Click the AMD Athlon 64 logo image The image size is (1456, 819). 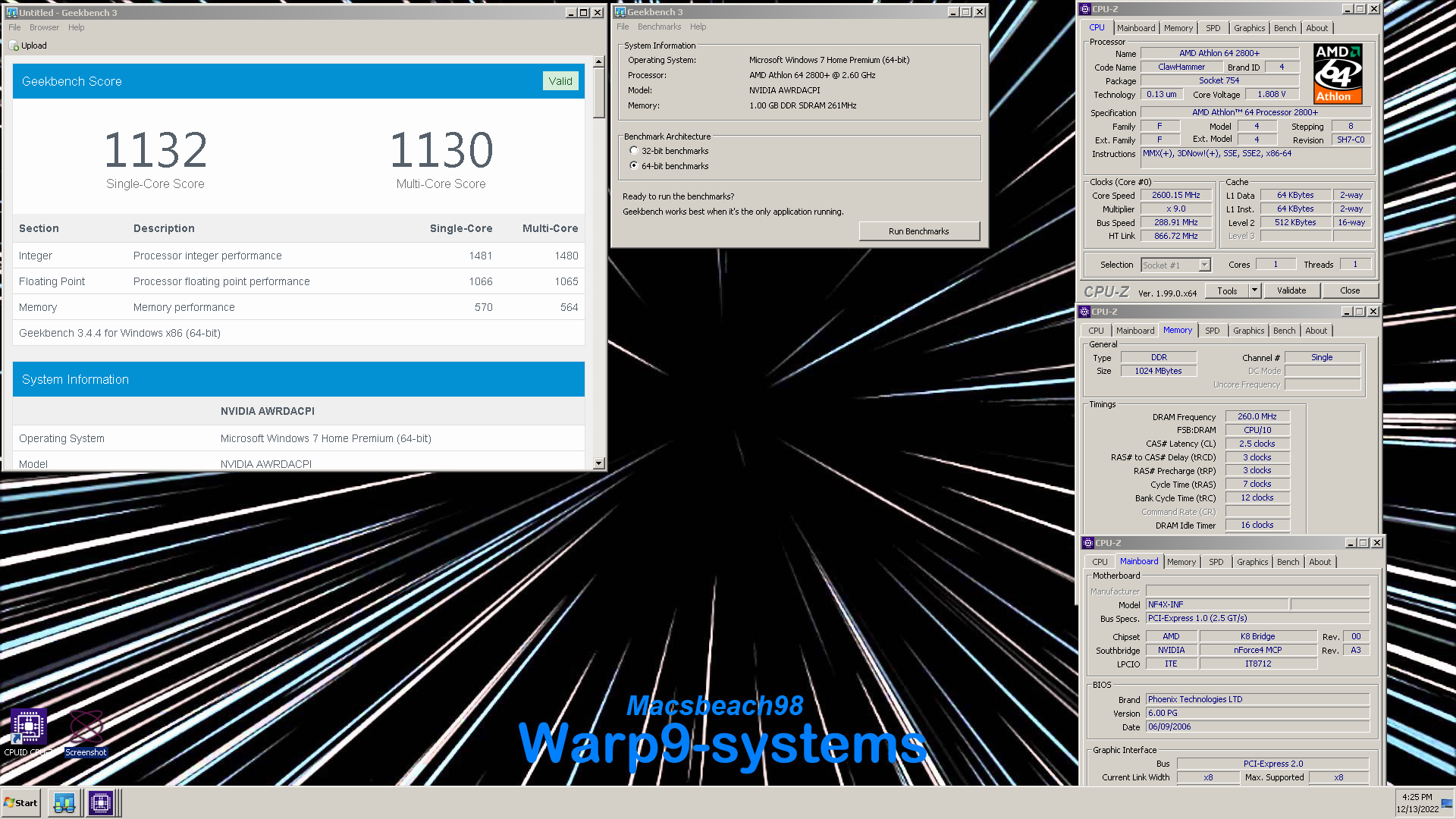pos(1338,74)
